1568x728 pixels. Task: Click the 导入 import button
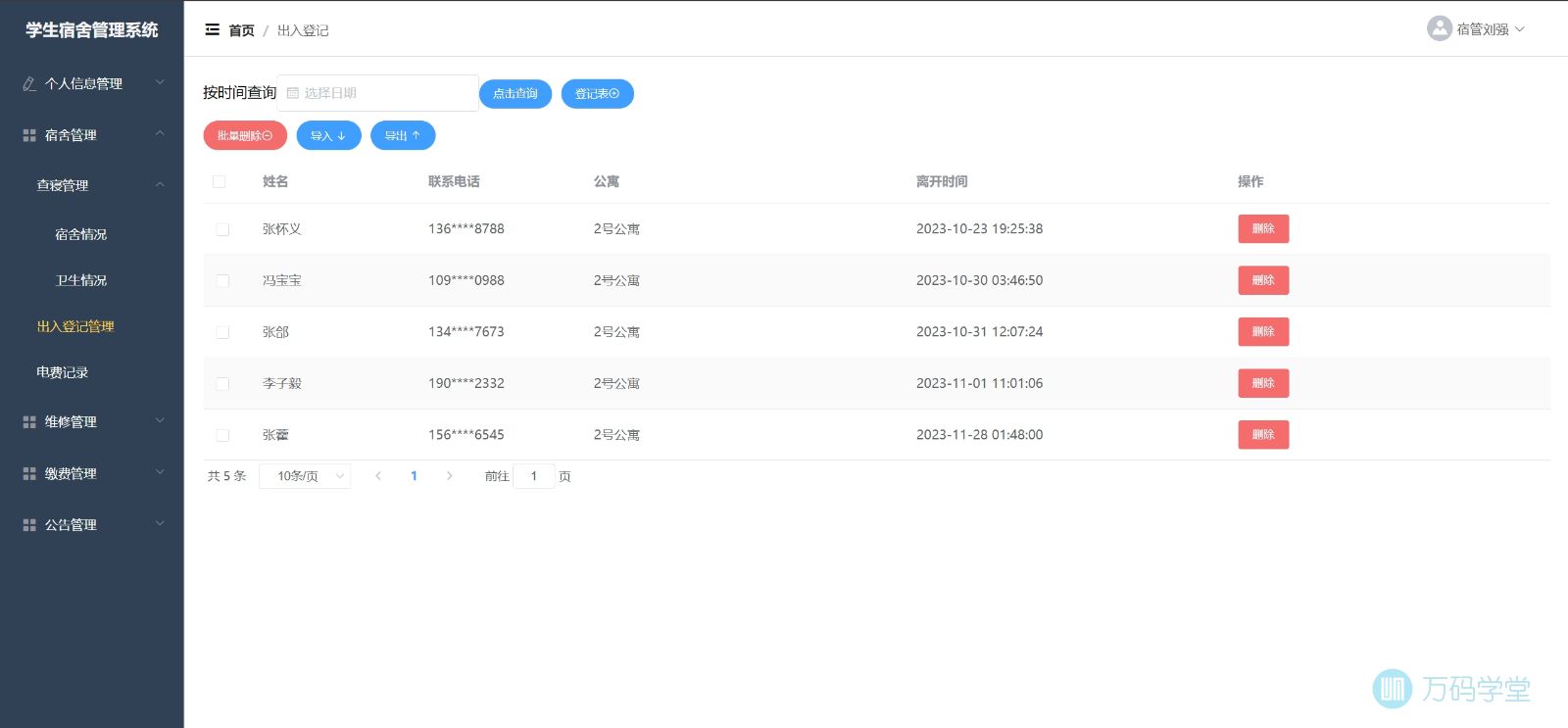(329, 136)
